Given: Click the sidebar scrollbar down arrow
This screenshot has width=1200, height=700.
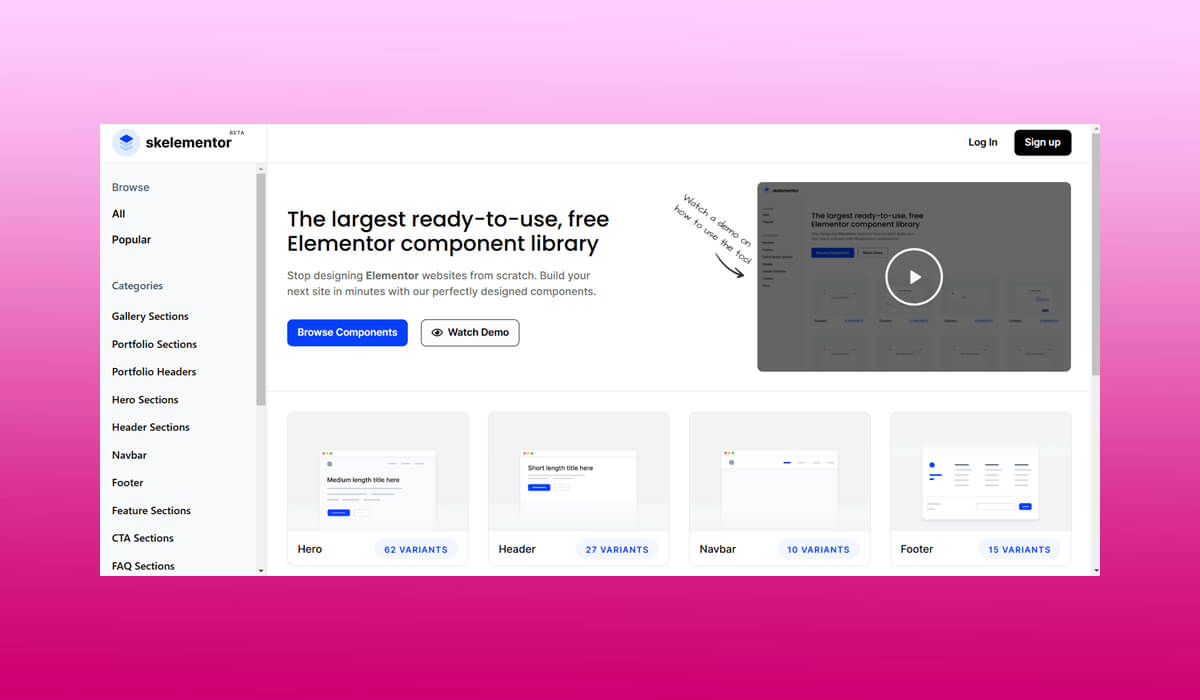Looking at the screenshot, I should coord(262,570).
